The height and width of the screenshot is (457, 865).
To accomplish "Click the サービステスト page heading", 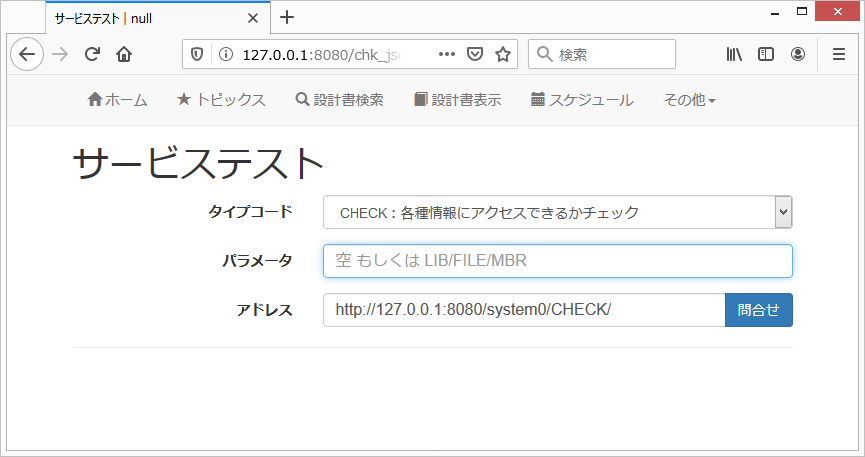I will coord(198,163).
